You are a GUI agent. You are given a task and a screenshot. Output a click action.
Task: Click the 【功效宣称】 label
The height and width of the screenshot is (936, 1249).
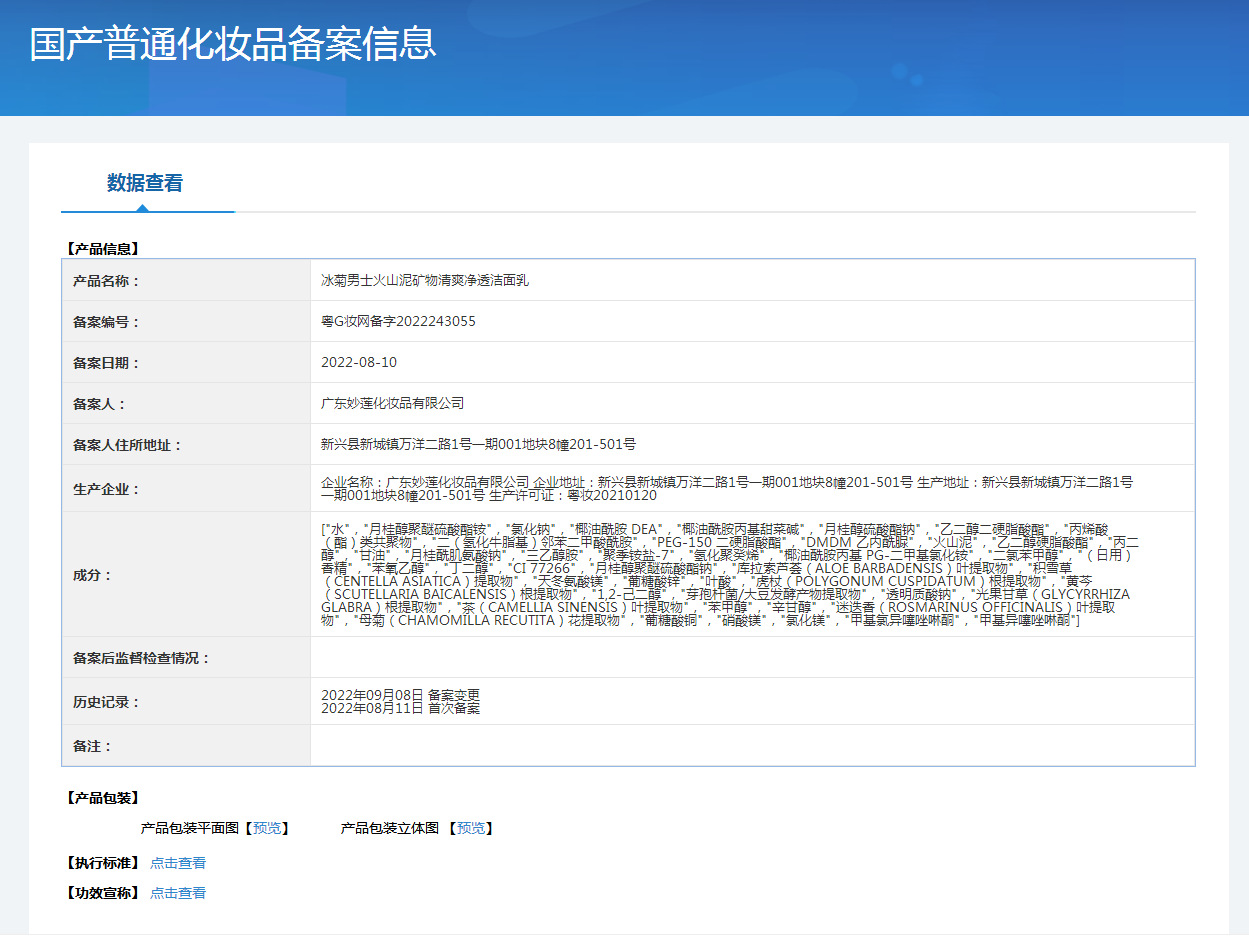(x=101, y=893)
